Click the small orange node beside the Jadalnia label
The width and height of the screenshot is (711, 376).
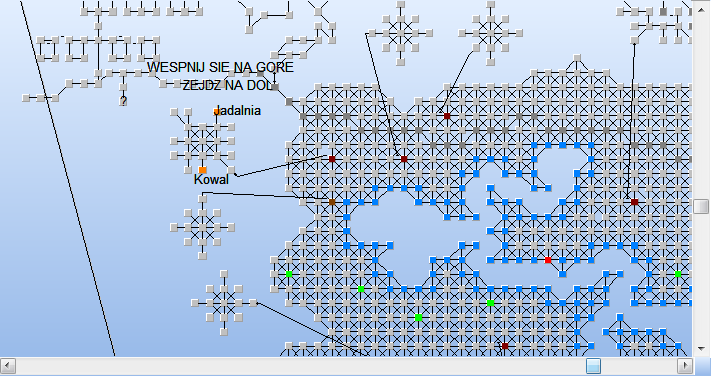[x=217, y=112]
